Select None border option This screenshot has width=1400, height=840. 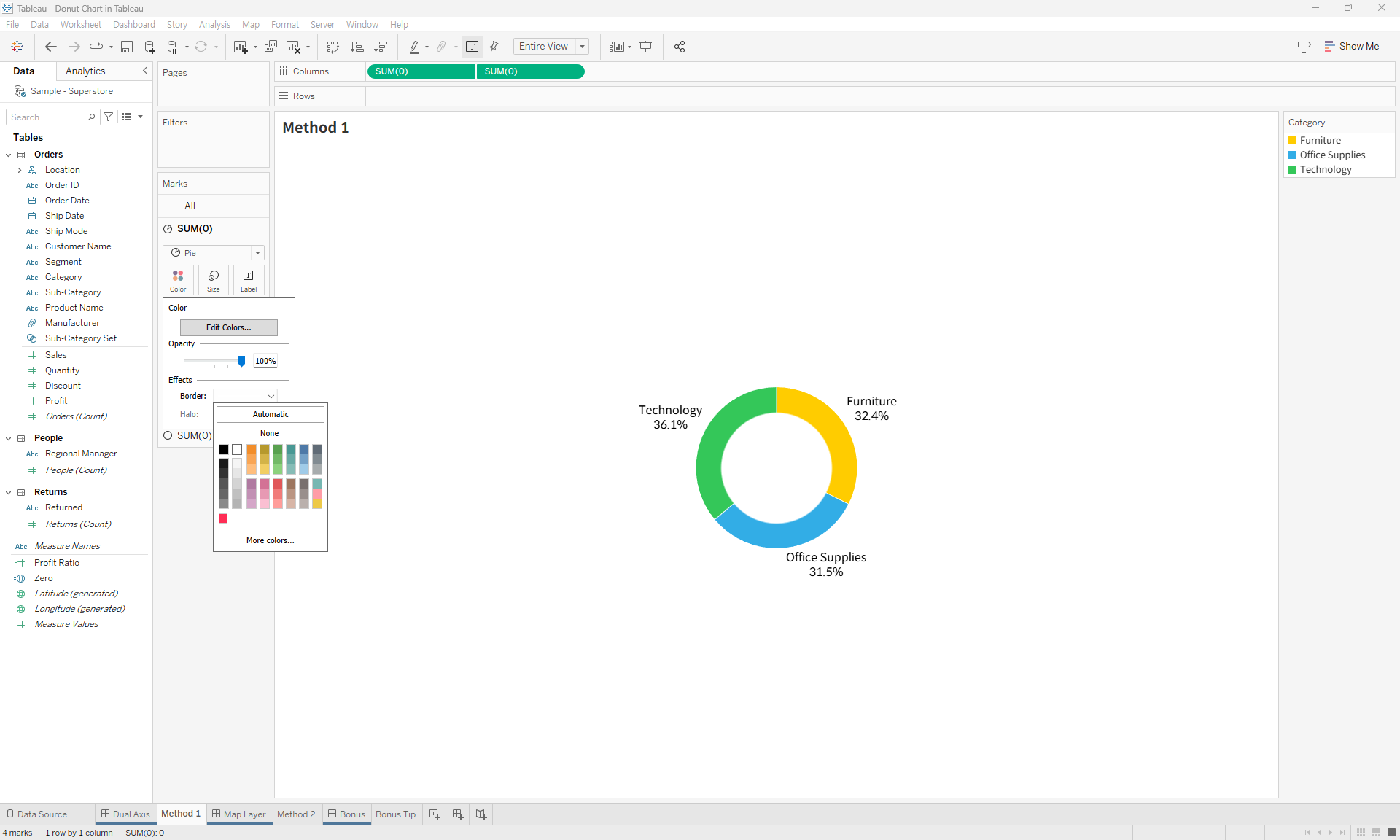pyautogui.click(x=269, y=433)
